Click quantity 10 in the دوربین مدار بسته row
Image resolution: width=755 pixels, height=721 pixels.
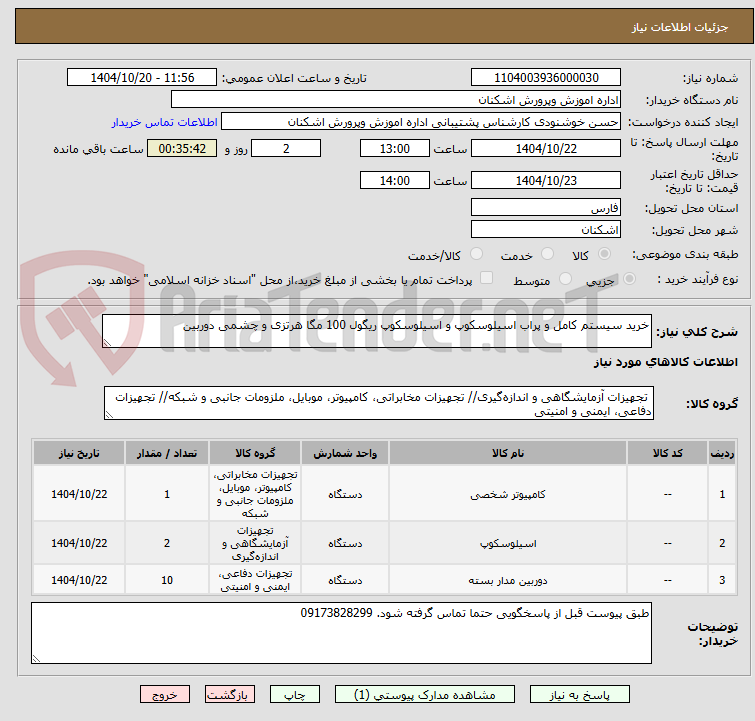click(x=167, y=580)
